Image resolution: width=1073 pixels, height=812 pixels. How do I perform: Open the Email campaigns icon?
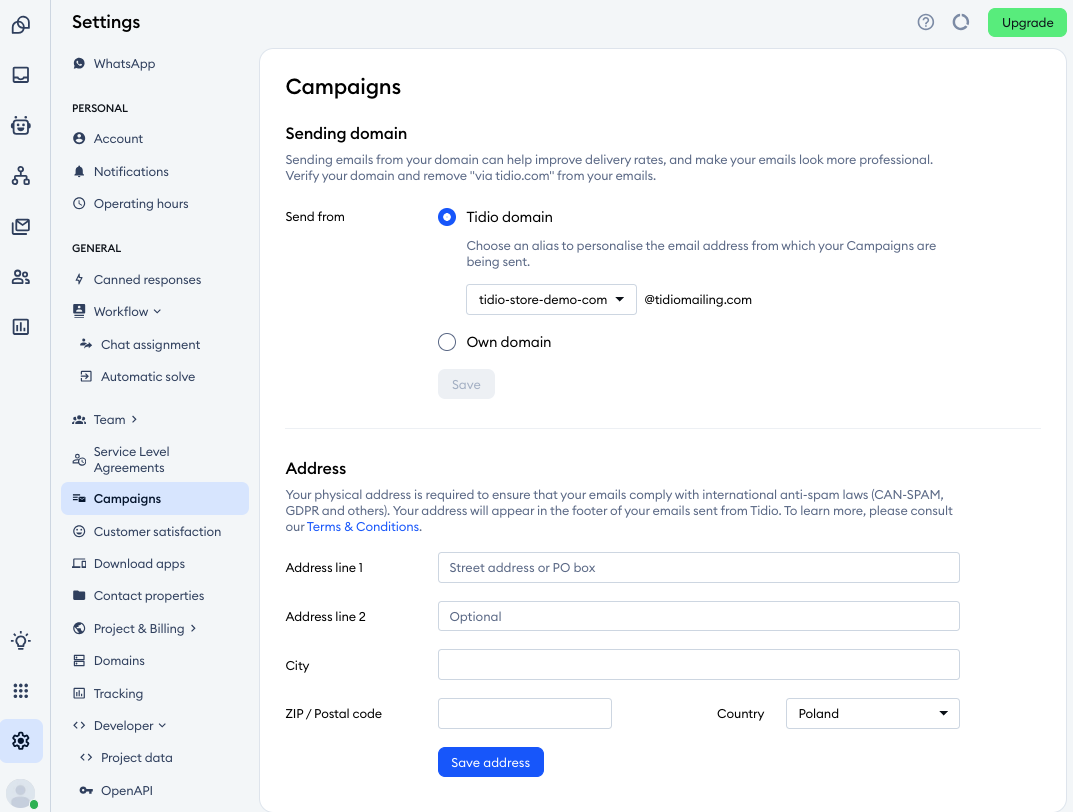tap(21, 226)
